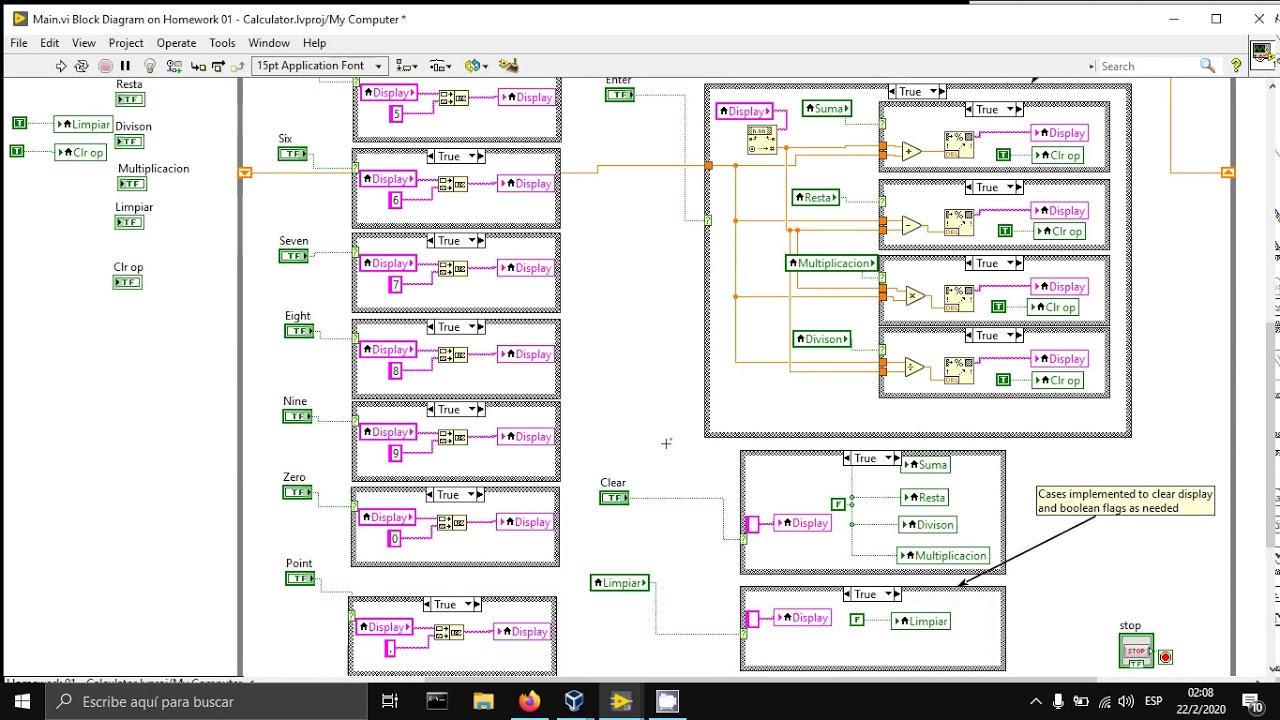Click the Step Into toolbar icon

[198, 66]
